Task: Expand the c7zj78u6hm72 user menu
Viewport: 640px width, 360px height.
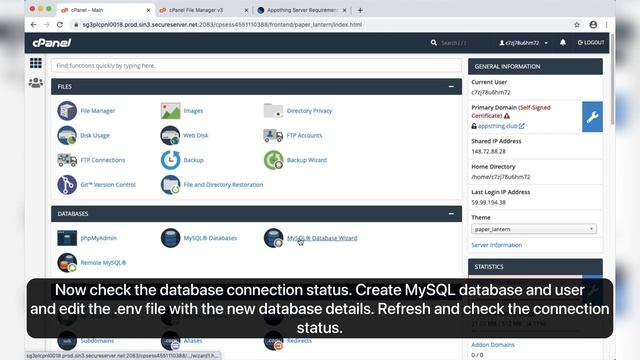Action: pyautogui.click(x=523, y=42)
